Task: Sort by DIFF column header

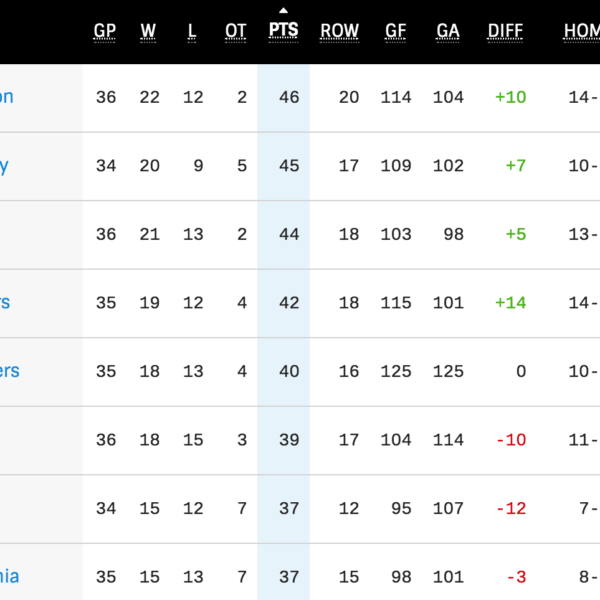Action: [505, 31]
